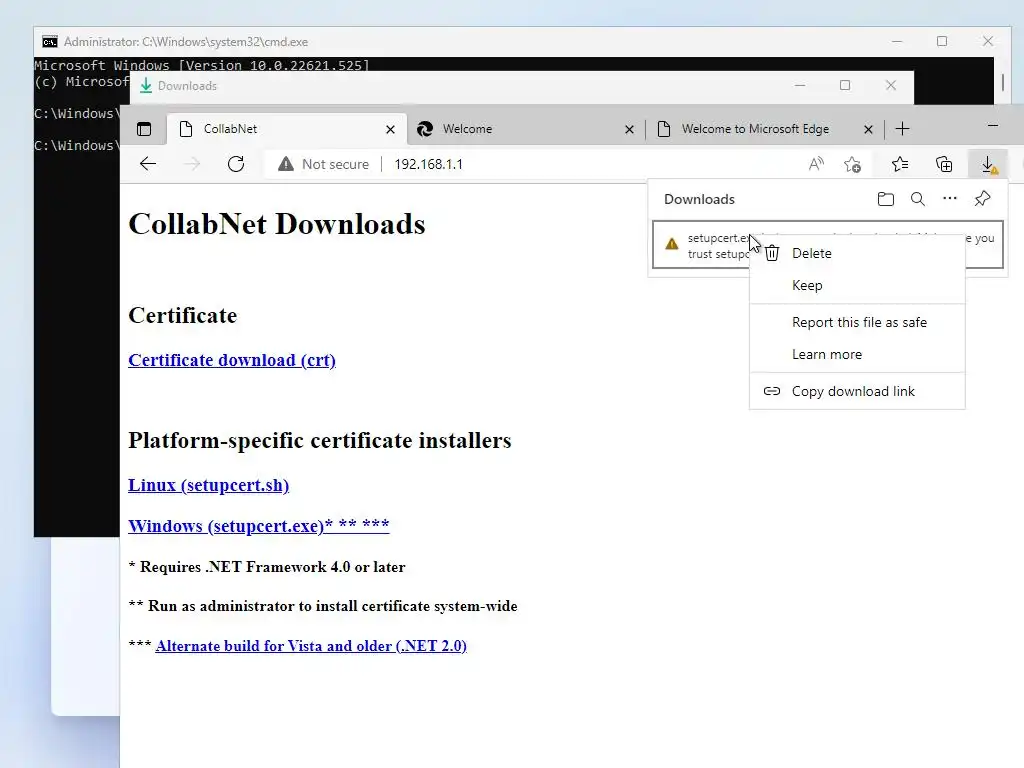The width and height of the screenshot is (1024, 768).
Task: Add this page to favorites star
Action: tap(852, 164)
